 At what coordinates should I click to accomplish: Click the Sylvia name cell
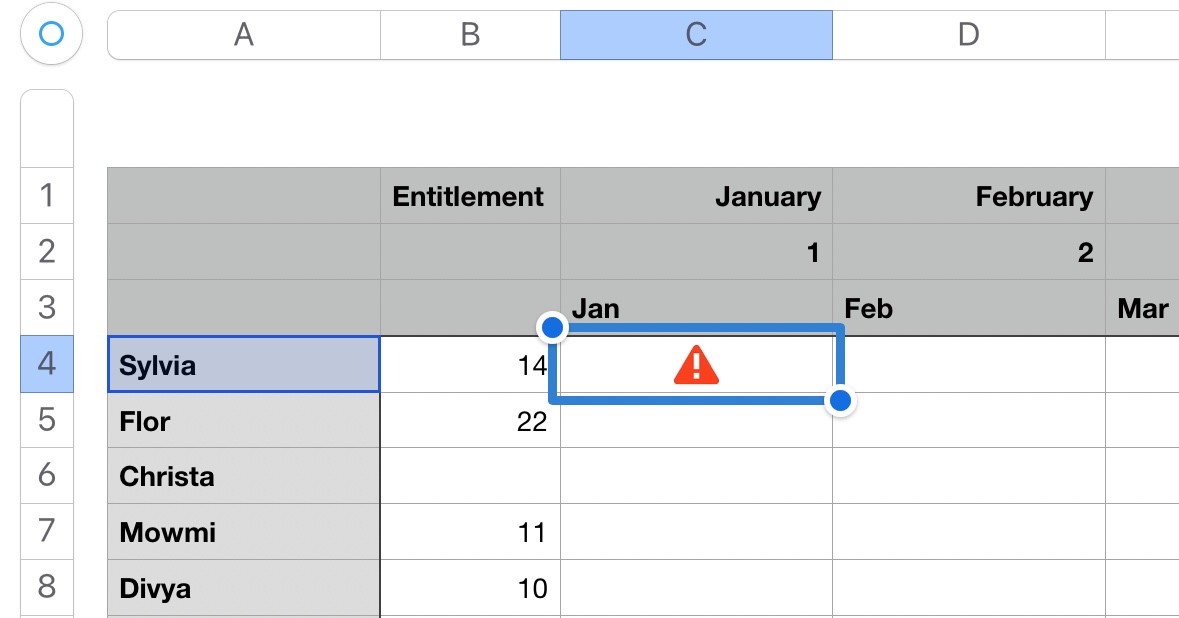tap(243, 365)
